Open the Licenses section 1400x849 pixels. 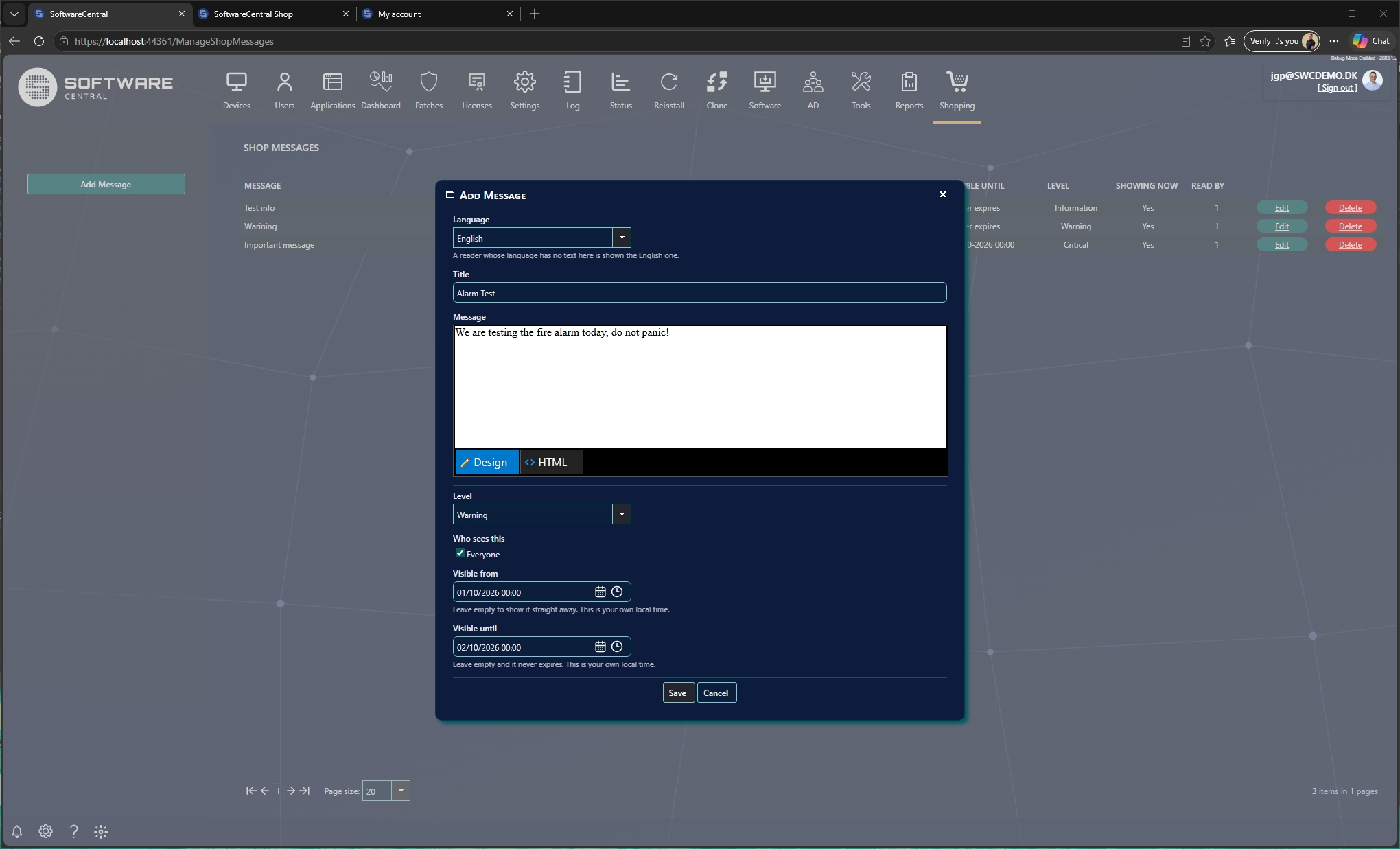[477, 91]
